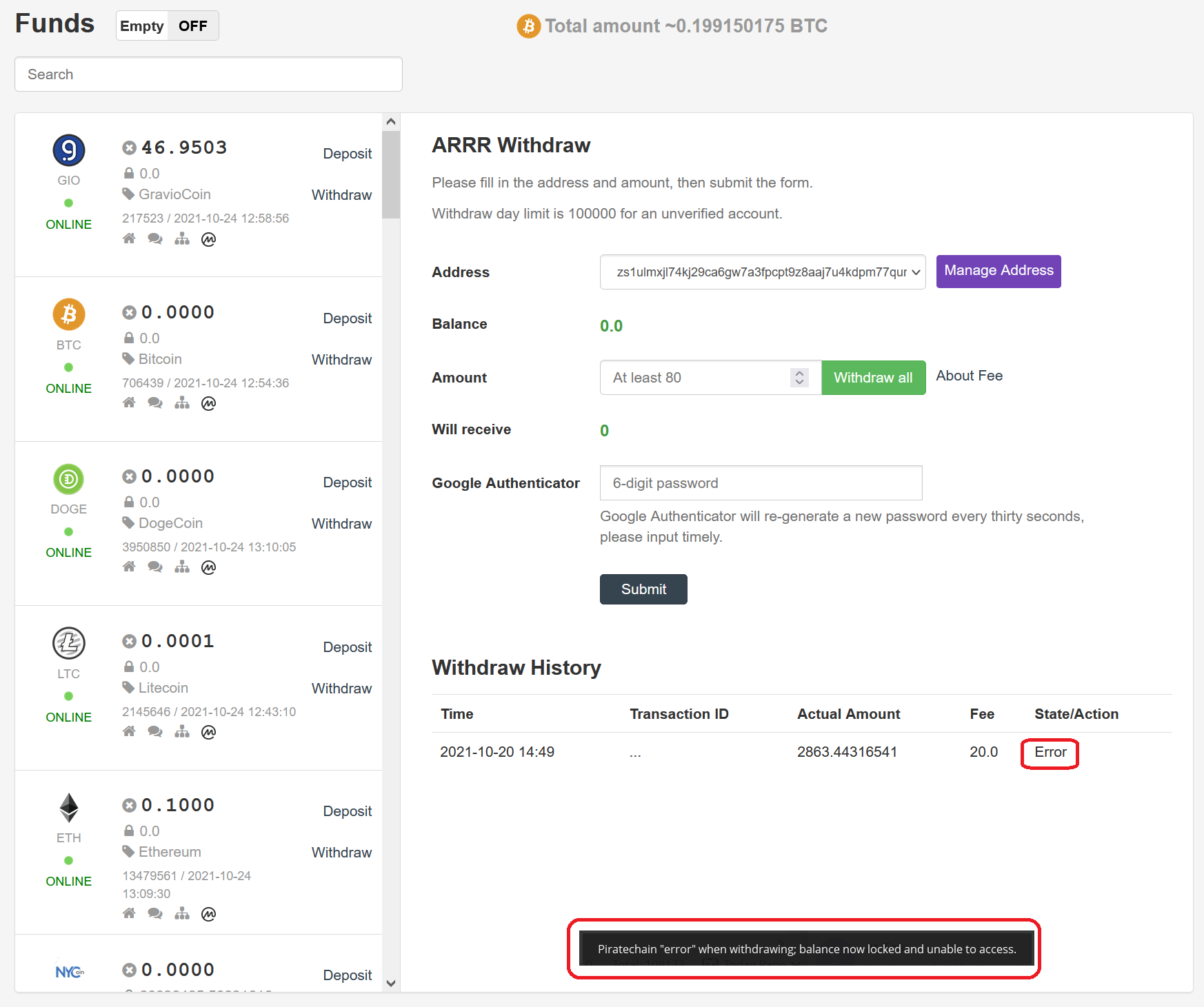1204x1007 pixels.
Task: Open Deposit for Ethereum
Action: (x=347, y=811)
